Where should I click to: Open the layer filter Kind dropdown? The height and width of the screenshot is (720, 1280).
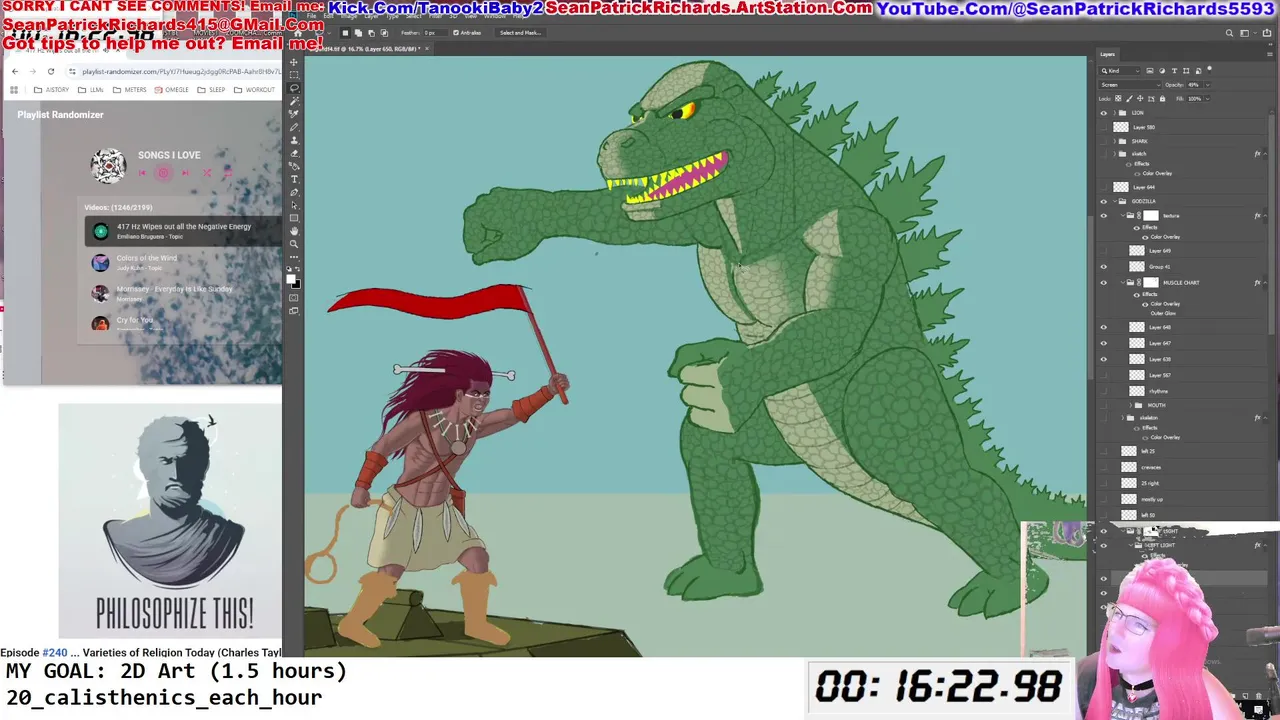tap(1120, 71)
